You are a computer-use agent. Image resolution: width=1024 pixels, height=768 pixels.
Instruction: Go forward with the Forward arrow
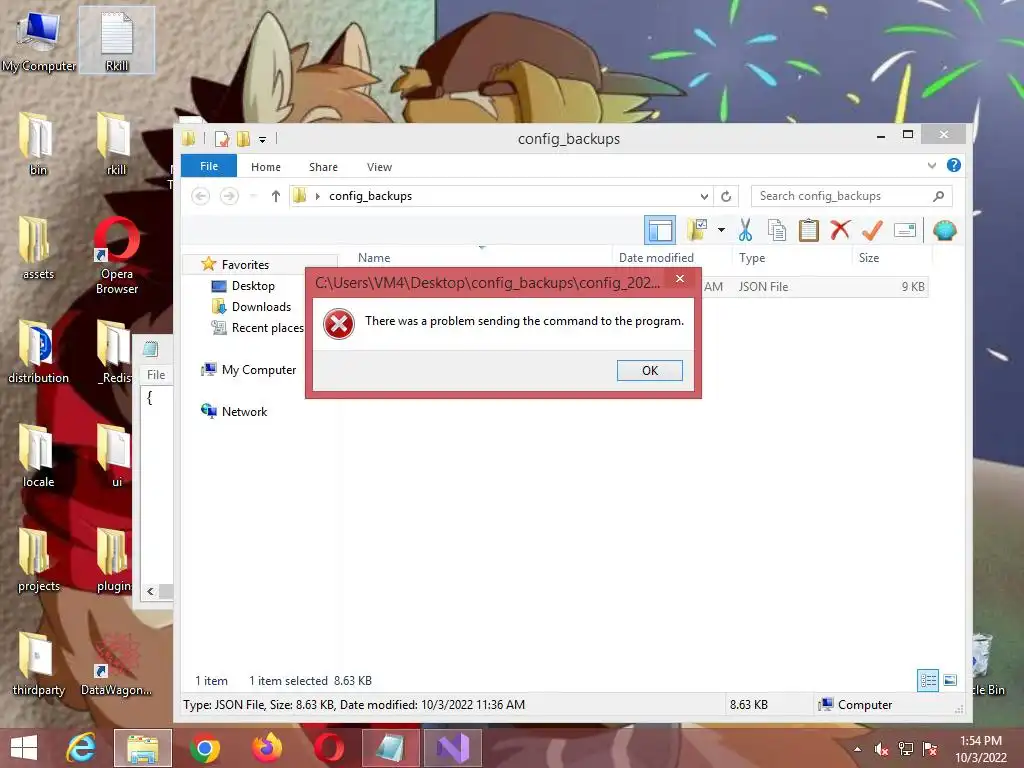(x=229, y=196)
